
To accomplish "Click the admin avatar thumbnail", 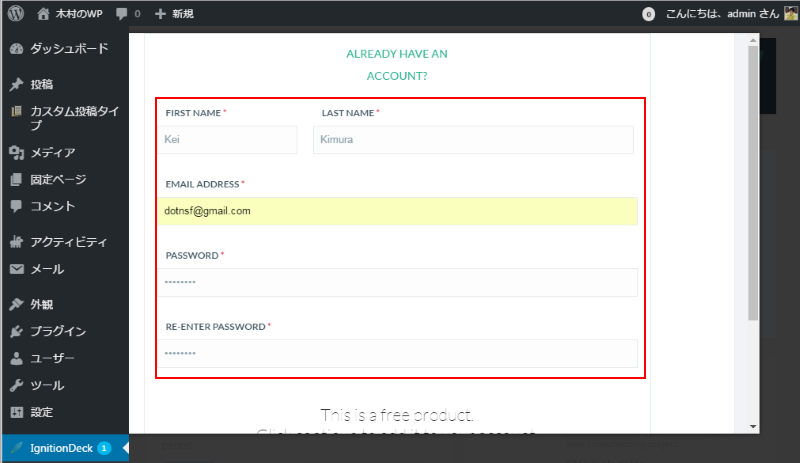I will coord(791,14).
